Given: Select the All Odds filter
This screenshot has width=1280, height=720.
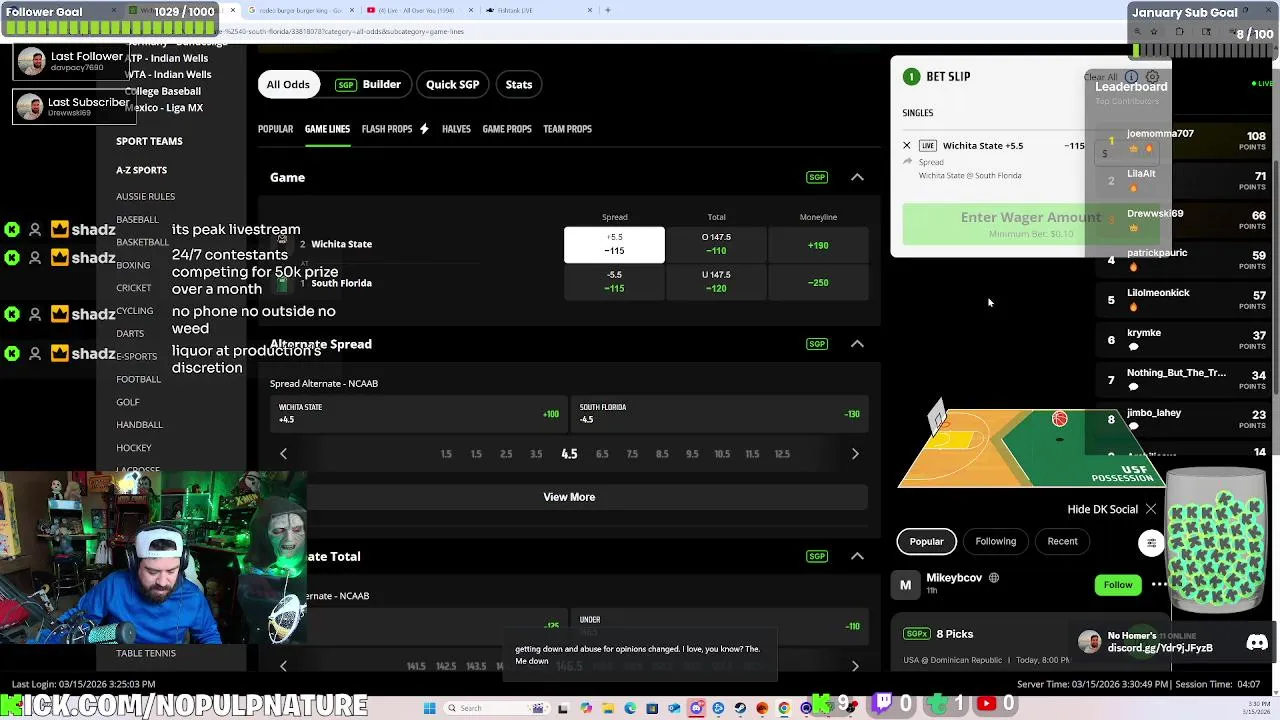Looking at the screenshot, I should (288, 85).
